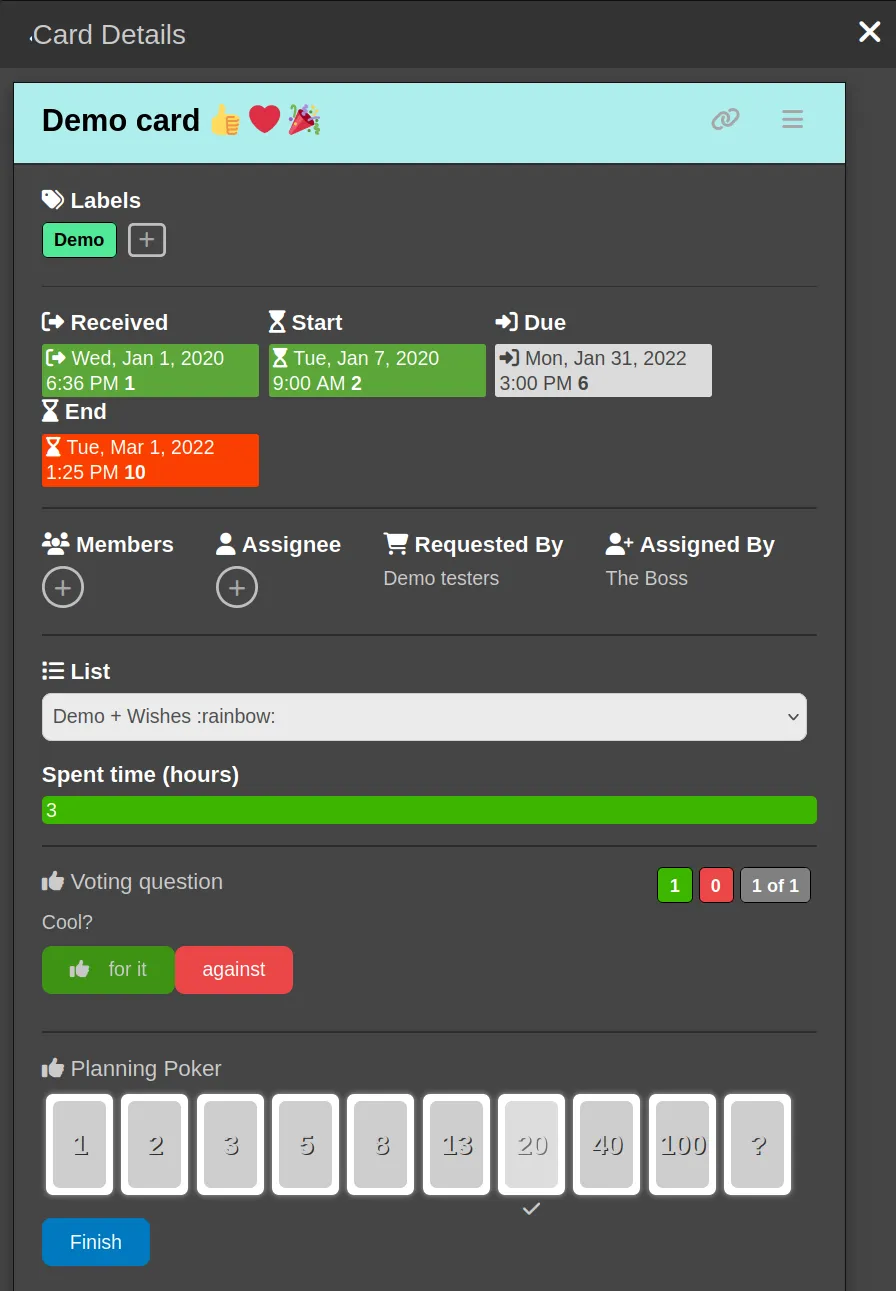Select planning poker card 40
896x1291 pixels.
(607, 1145)
